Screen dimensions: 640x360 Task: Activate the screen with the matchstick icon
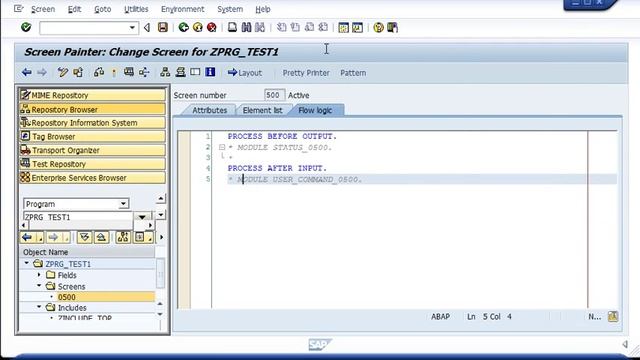(x=114, y=73)
